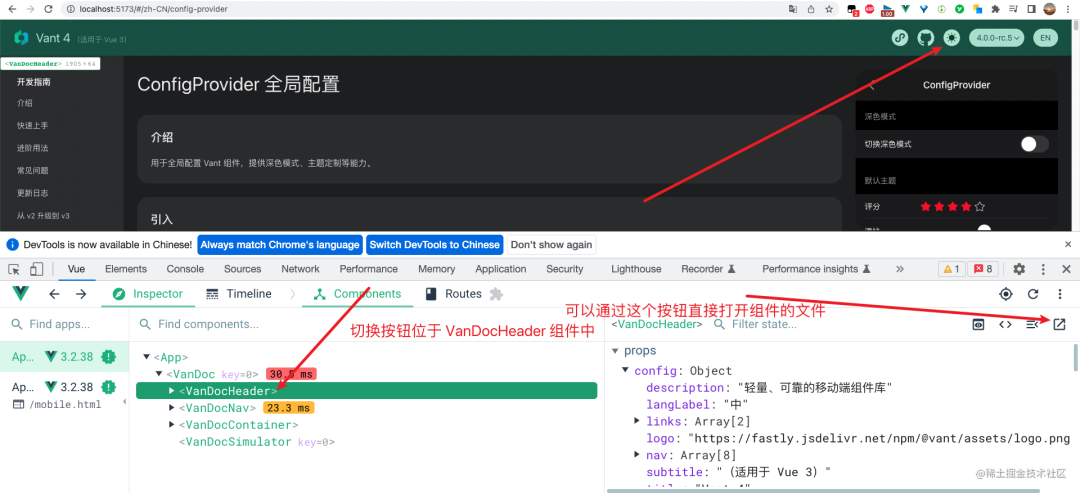Image resolution: width=1080 pixels, height=493 pixels.
Task: Expand the VanDocNav tree node
Action: pos(172,408)
